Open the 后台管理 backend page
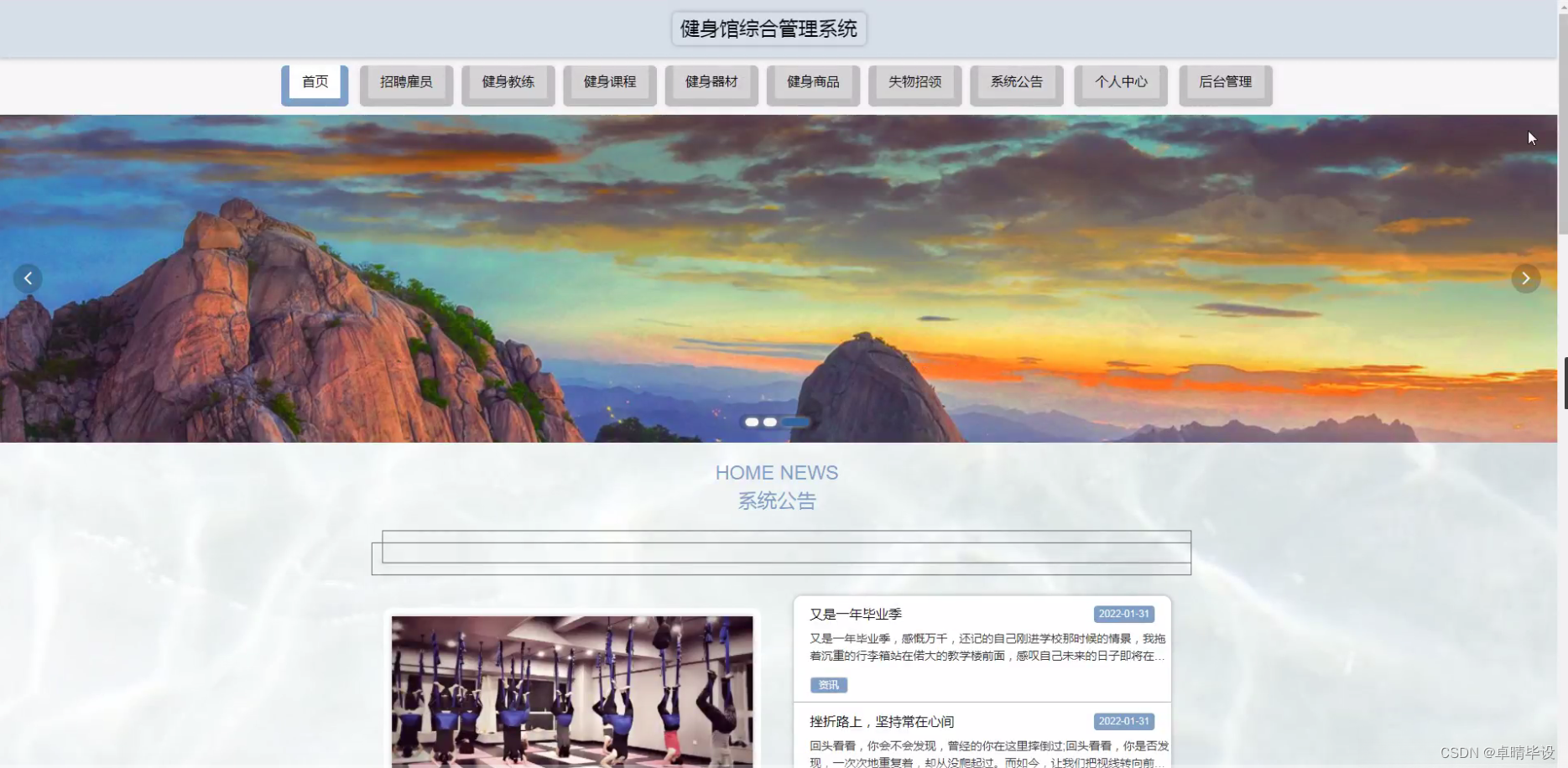This screenshot has width=1568, height=768. tap(1225, 81)
